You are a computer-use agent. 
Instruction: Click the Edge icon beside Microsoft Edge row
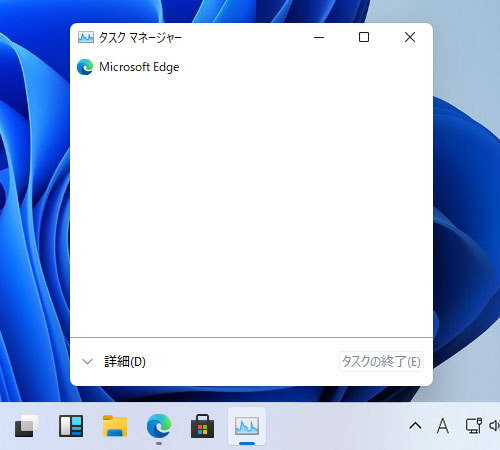(x=85, y=67)
